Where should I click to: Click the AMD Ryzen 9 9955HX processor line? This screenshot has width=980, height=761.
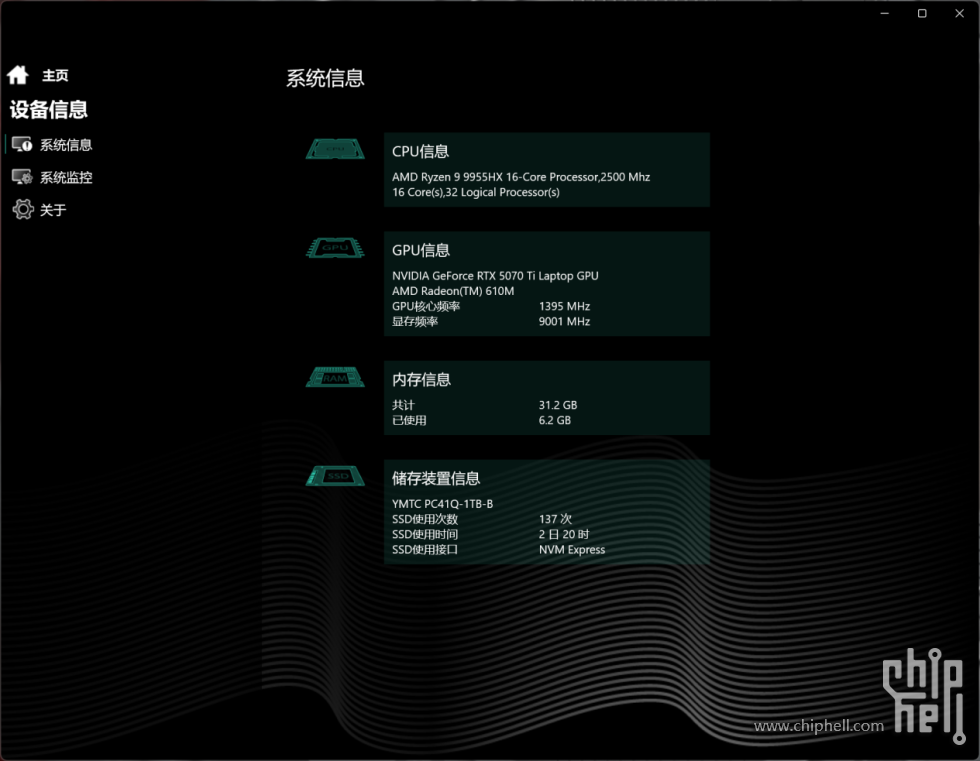point(521,177)
